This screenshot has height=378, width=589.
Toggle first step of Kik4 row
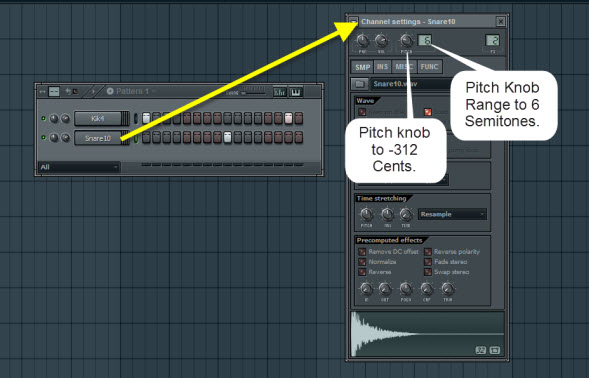[146, 118]
